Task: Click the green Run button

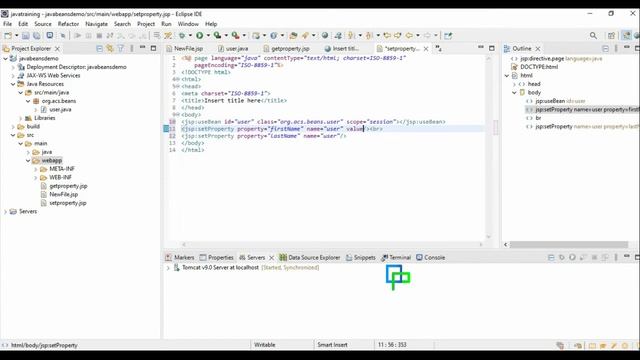Action: click(x=200, y=36)
